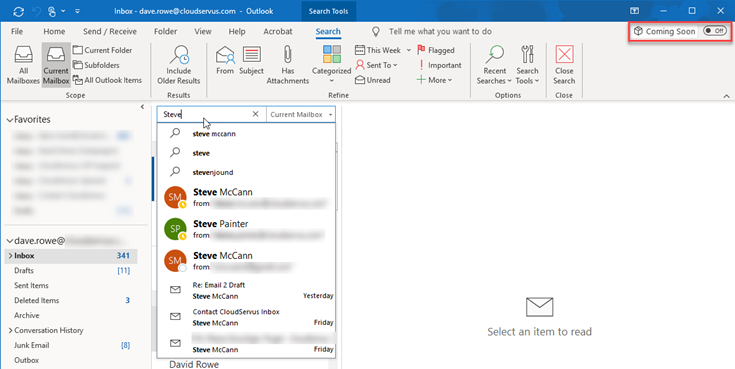The width and height of the screenshot is (735, 369).
Task: Open the touch/mouse mode icon
Action: point(52,11)
